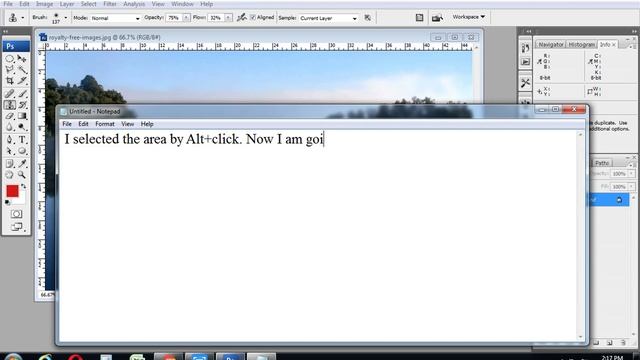Select the Notes tool

click(9, 164)
